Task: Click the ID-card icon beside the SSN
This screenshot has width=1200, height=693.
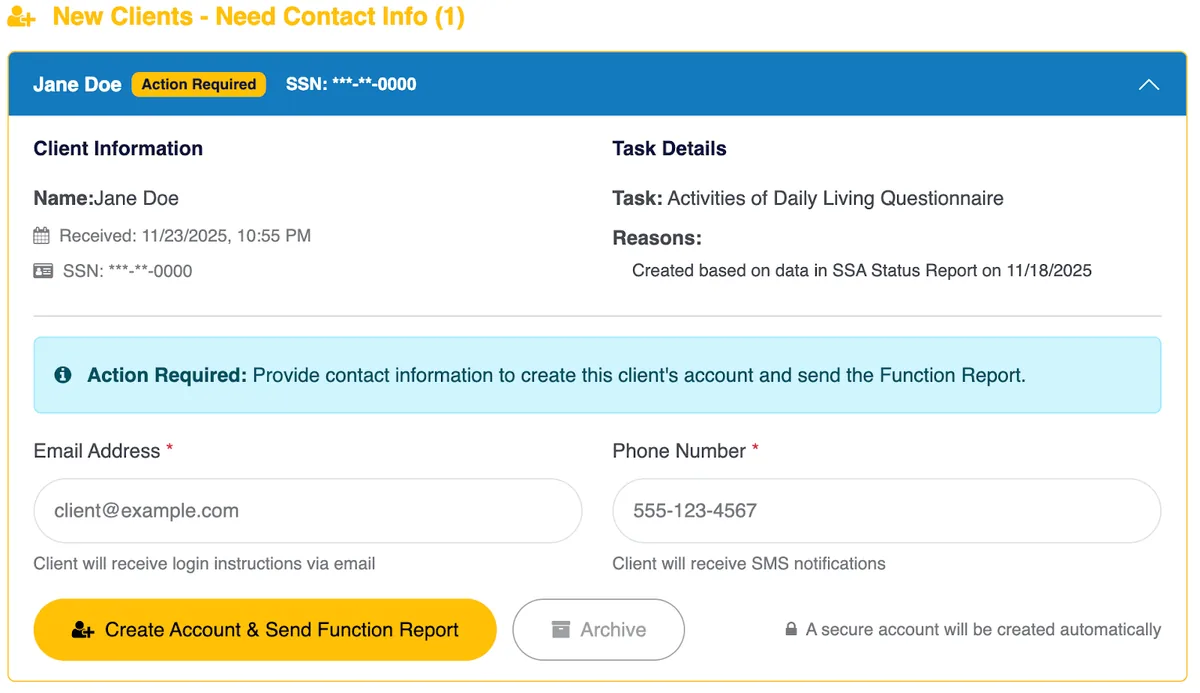Action: pos(44,271)
